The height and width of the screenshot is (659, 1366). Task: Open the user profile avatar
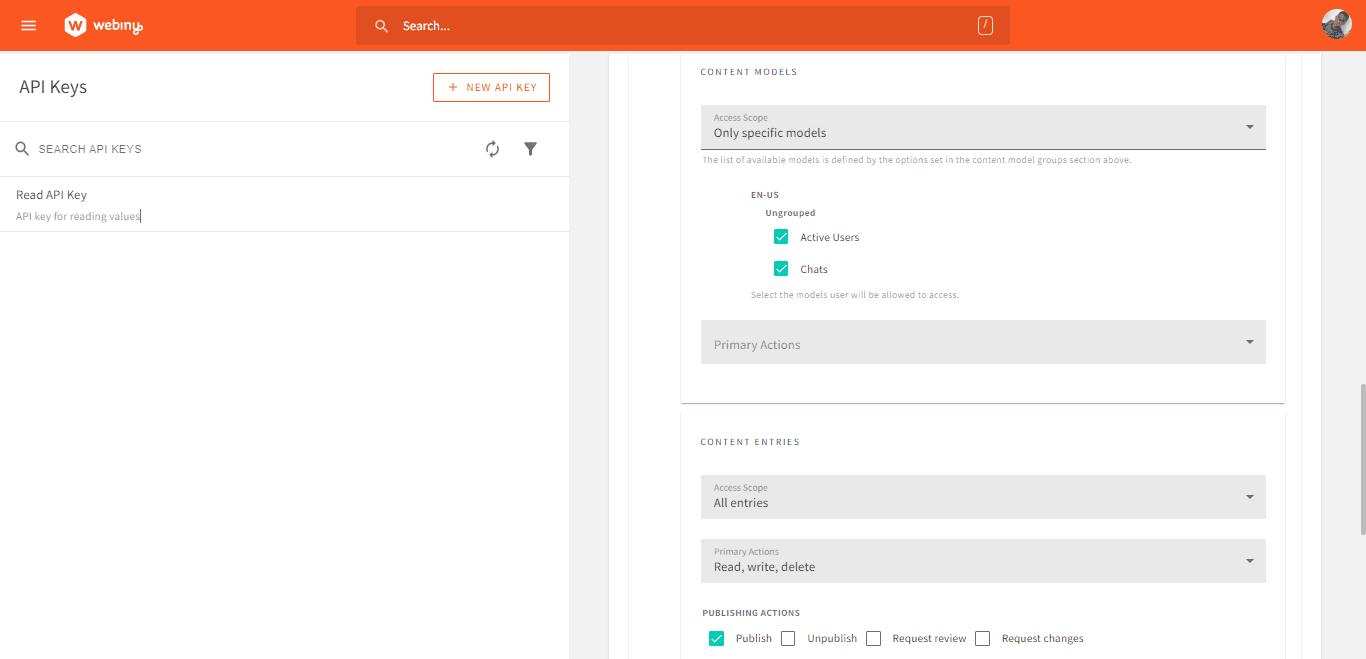(1336, 23)
